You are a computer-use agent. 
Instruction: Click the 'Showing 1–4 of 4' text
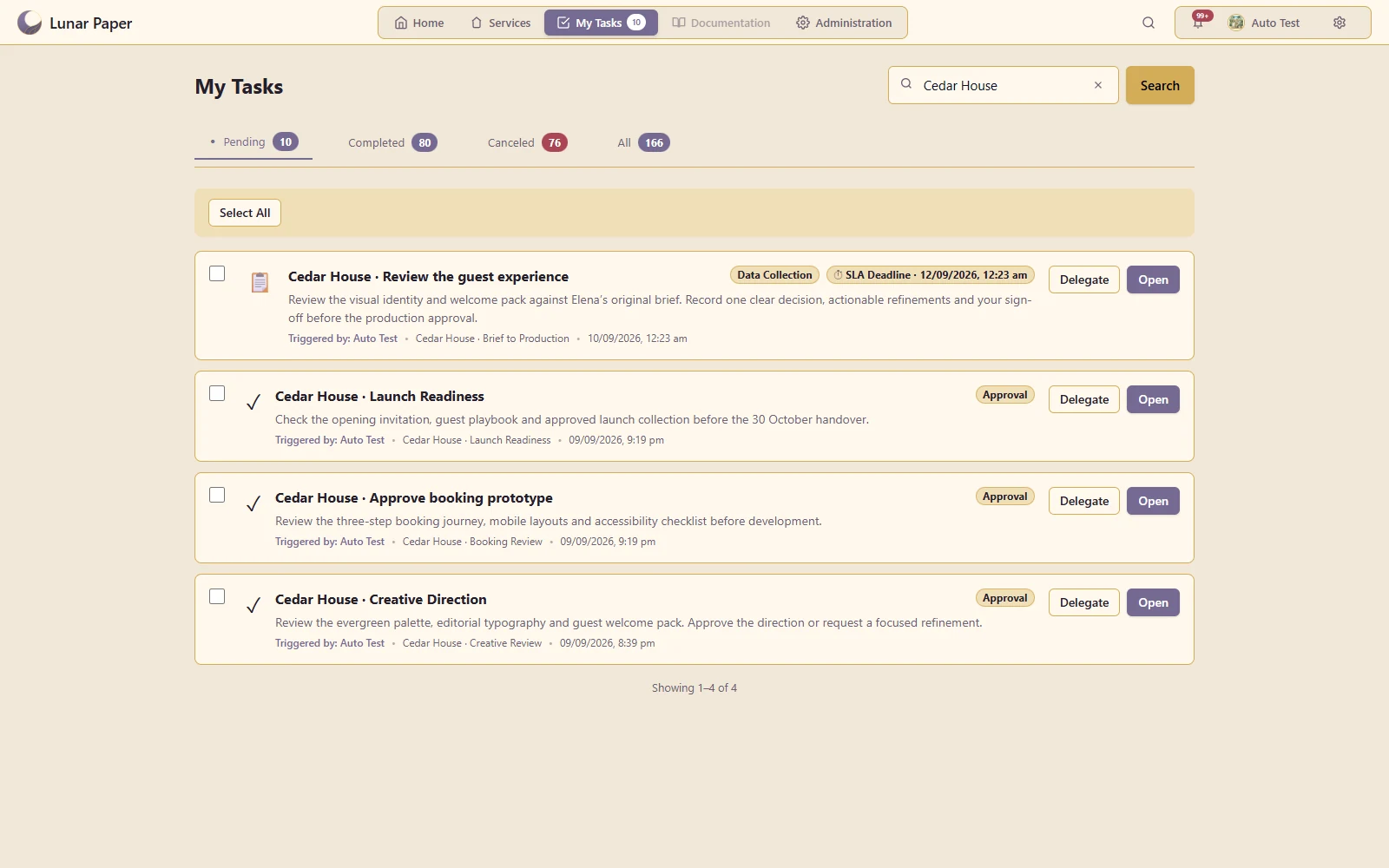pos(694,687)
